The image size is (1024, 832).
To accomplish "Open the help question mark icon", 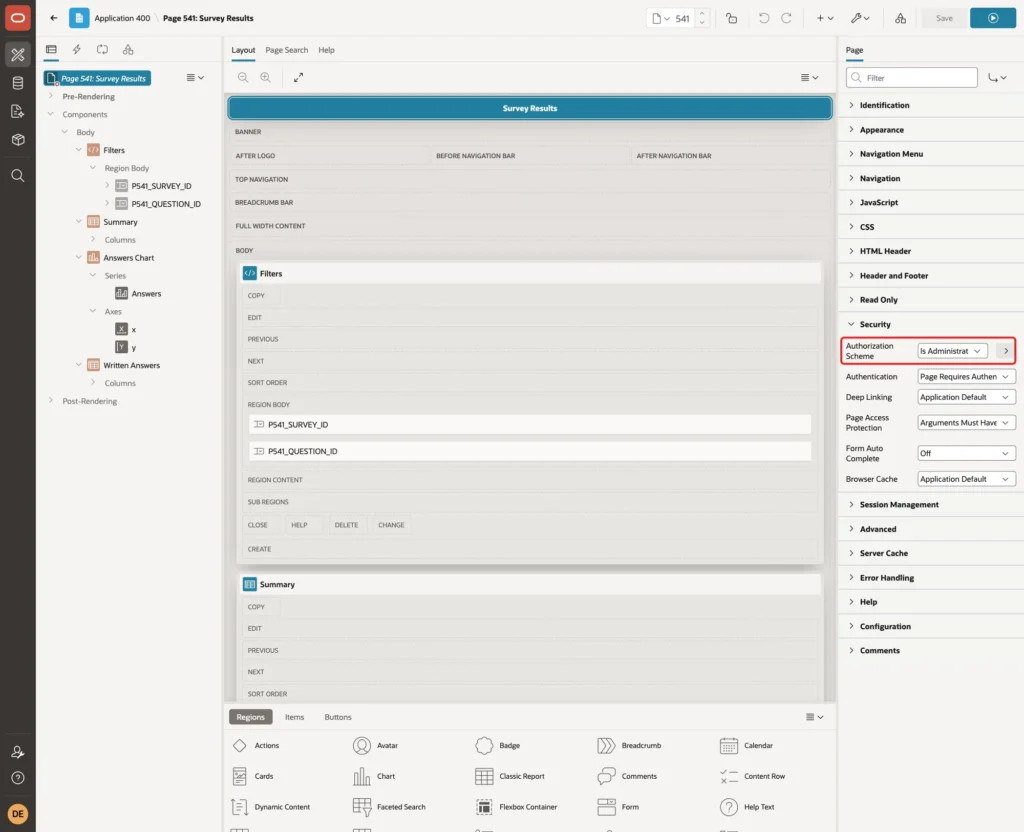I will point(18,778).
